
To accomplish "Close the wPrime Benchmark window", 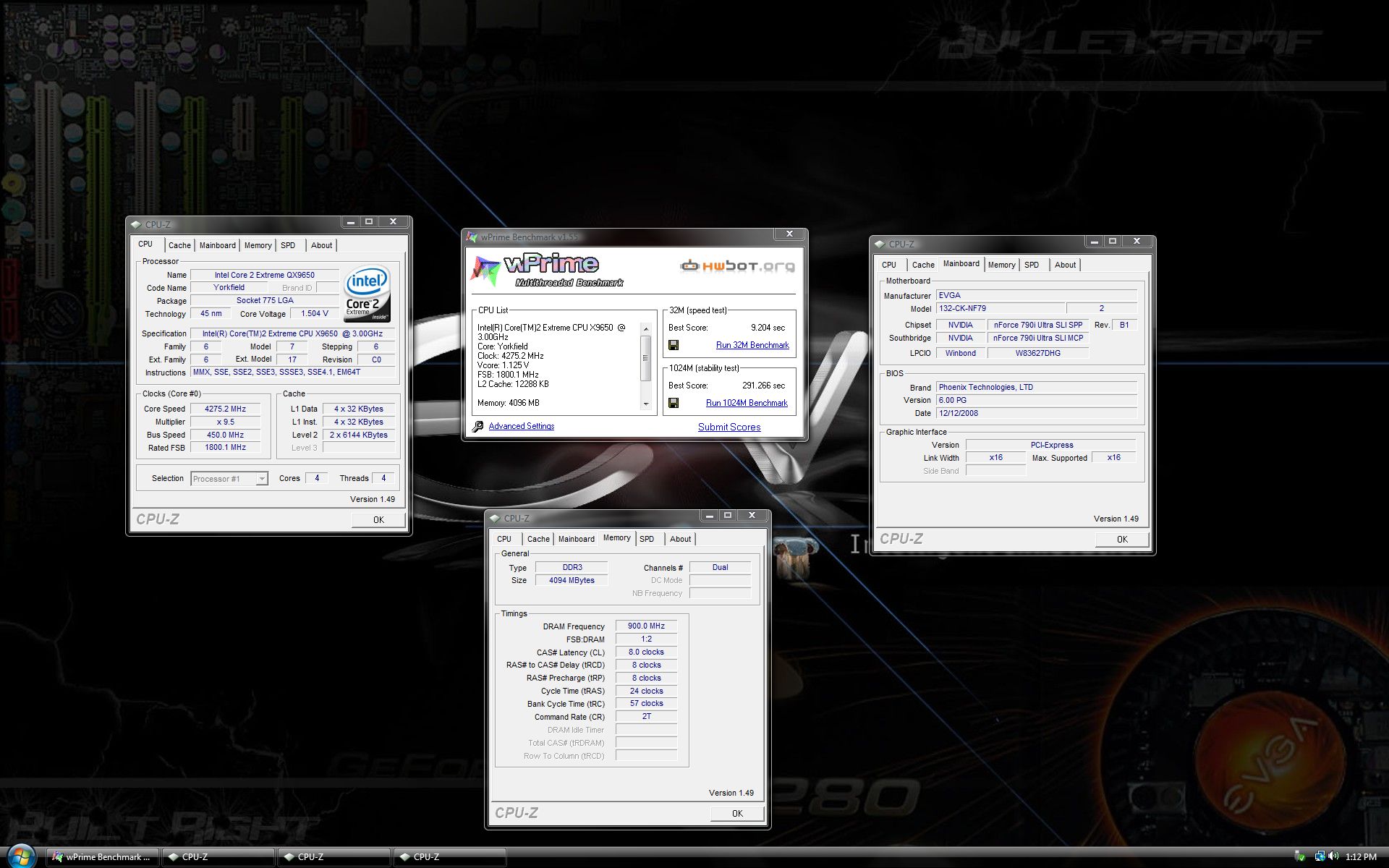I will tap(789, 234).
